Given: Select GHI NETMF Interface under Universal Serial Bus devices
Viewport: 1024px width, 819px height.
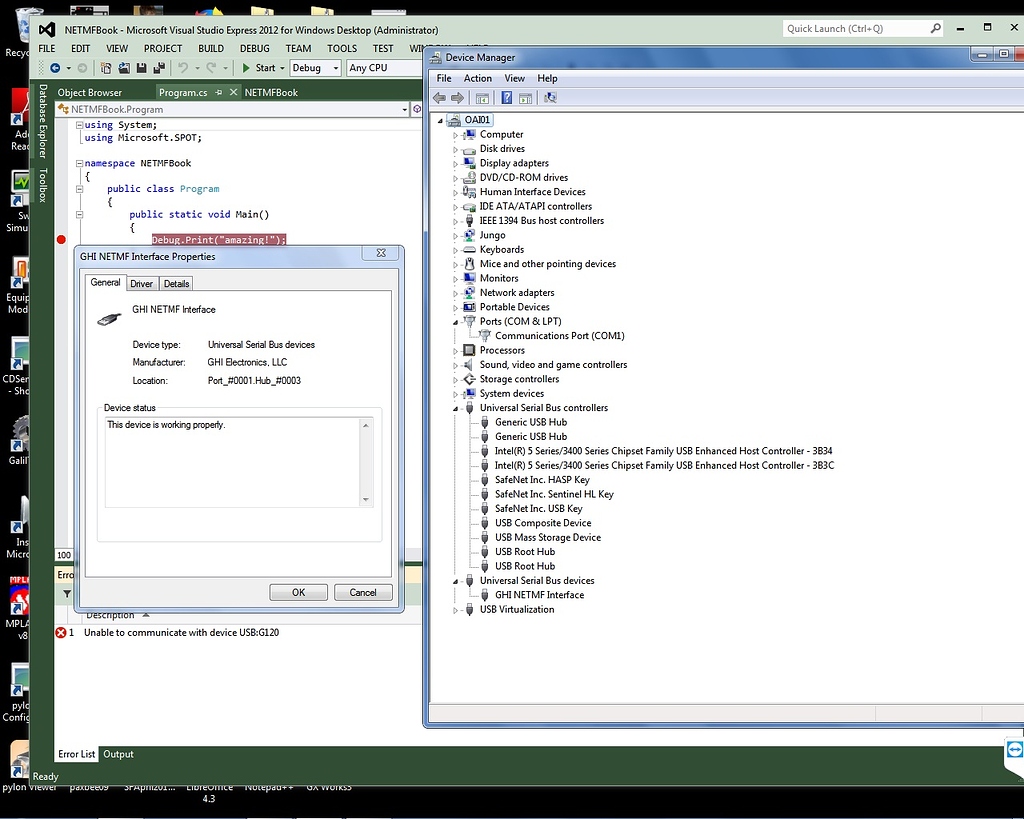Looking at the screenshot, I should [x=538, y=594].
